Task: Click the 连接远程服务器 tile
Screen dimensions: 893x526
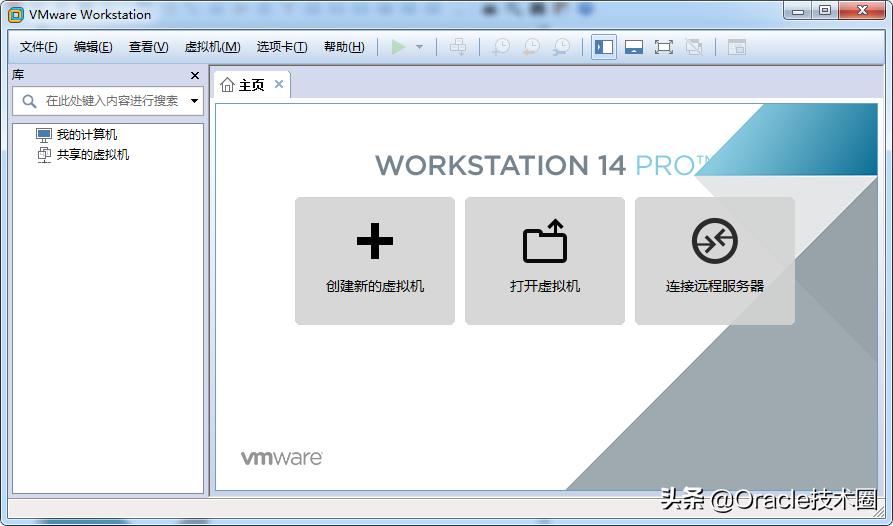Action: (x=715, y=261)
